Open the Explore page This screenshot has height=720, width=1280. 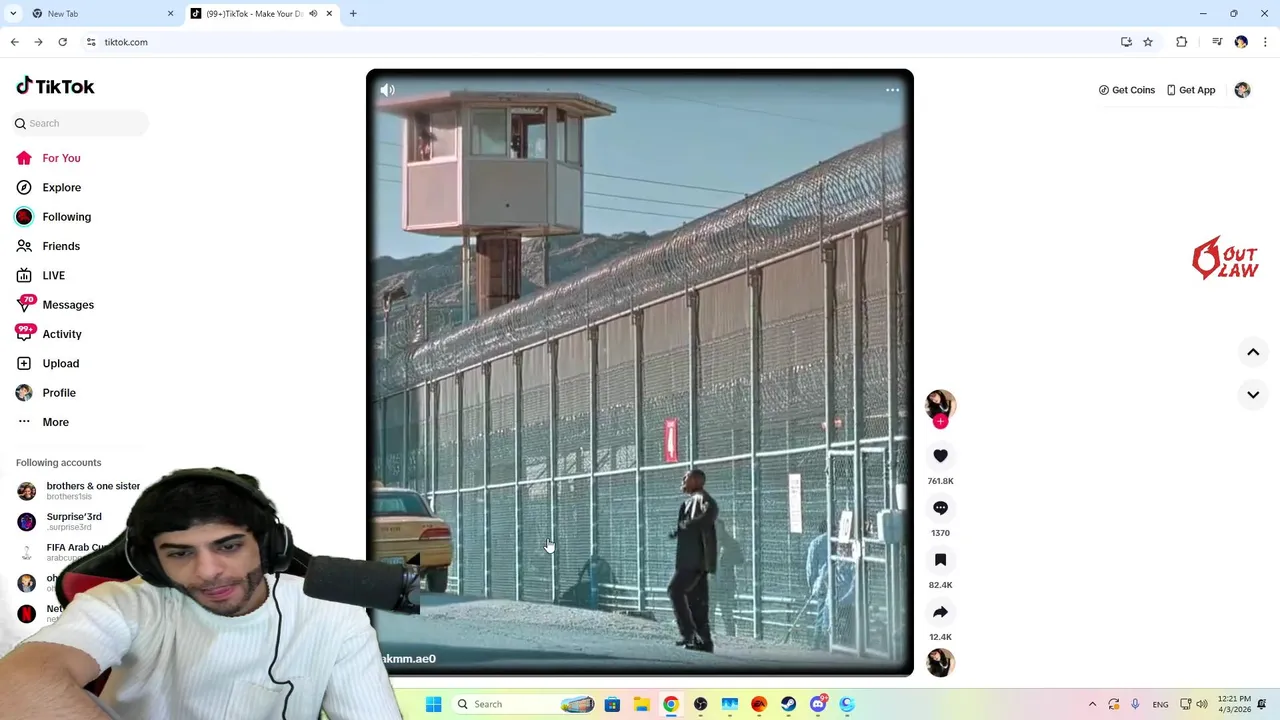[48, 187]
